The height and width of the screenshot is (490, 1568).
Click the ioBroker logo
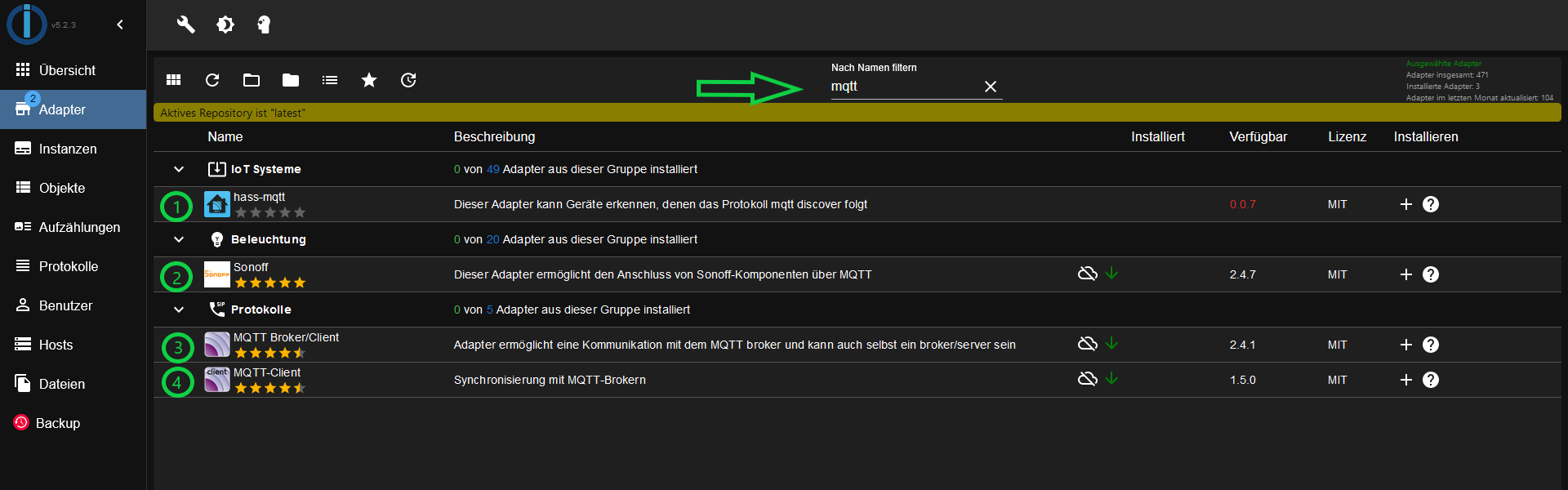27,24
